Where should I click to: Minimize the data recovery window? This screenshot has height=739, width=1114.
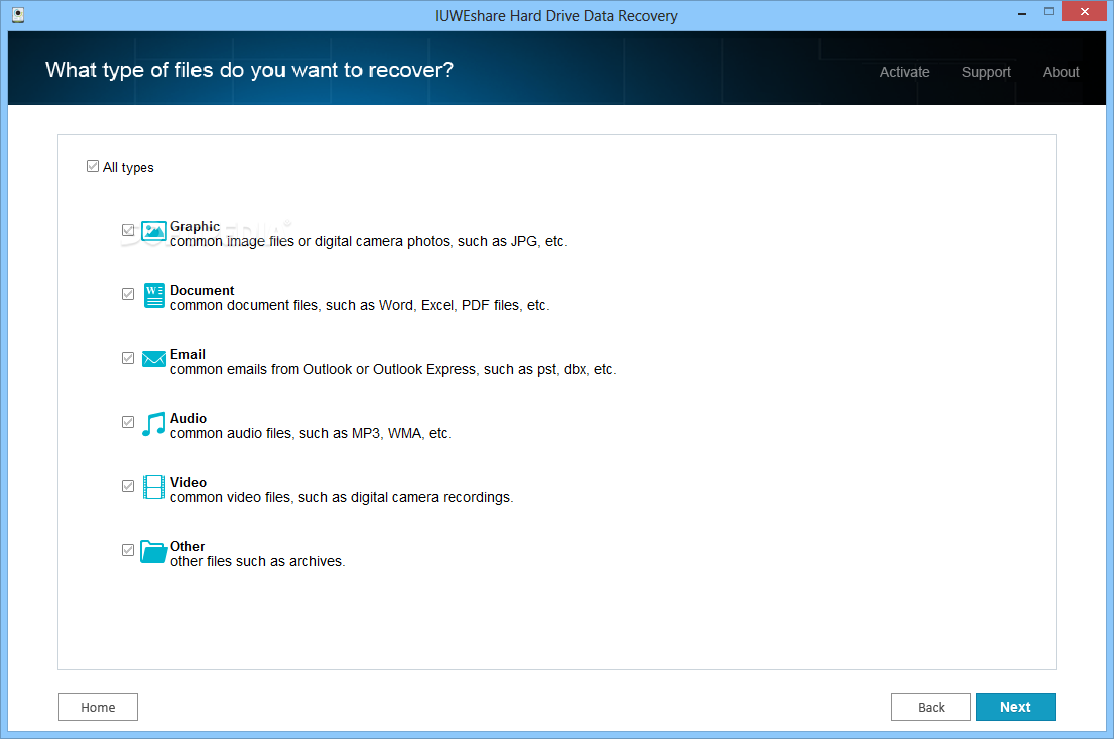click(x=1022, y=12)
